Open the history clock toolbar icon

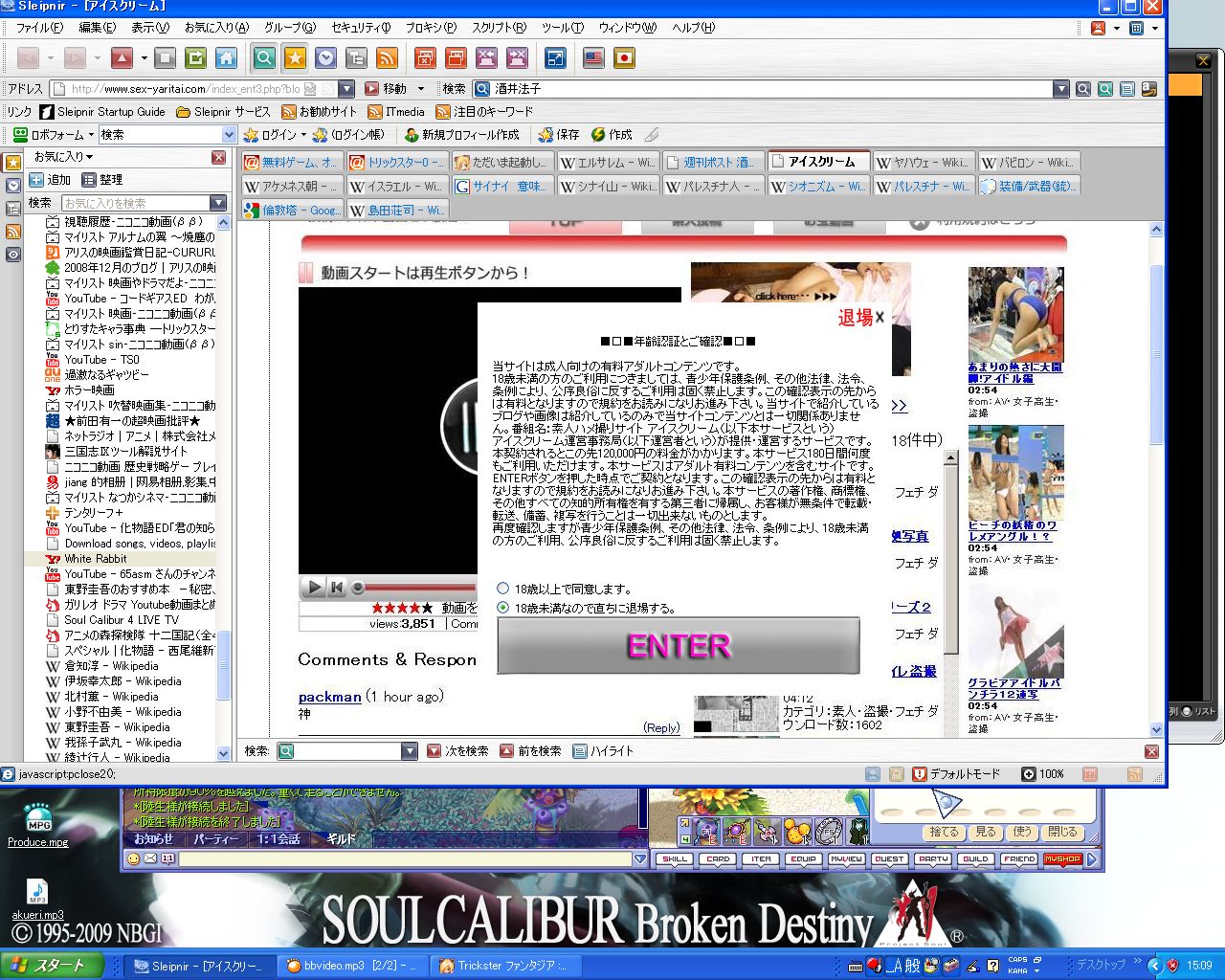click(x=326, y=58)
